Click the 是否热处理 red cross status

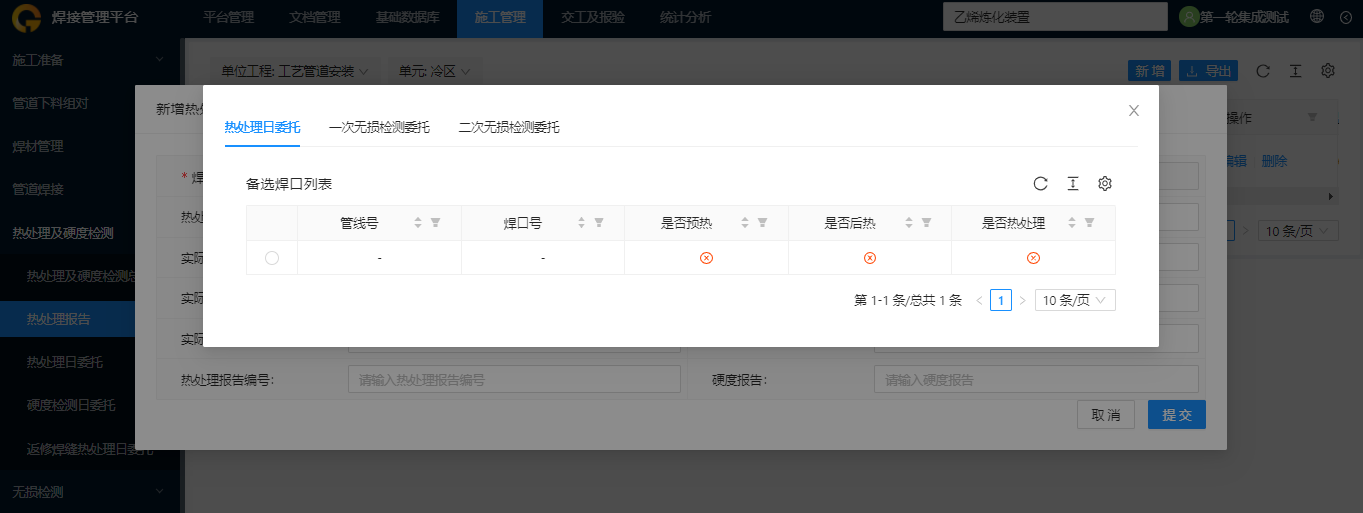tap(1034, 258)
